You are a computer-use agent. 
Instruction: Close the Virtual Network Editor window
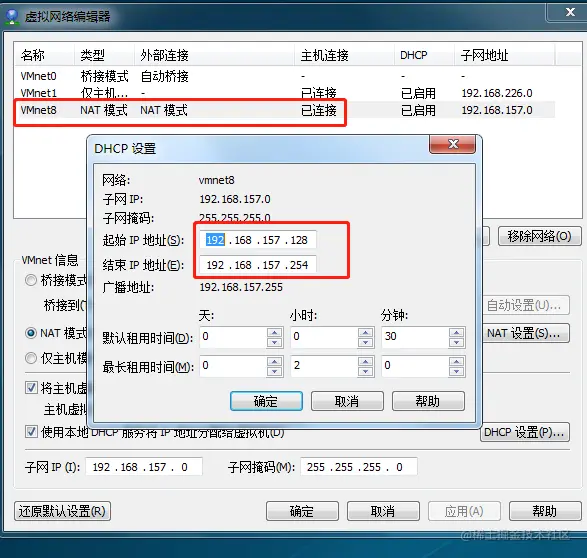coord(570,12)
